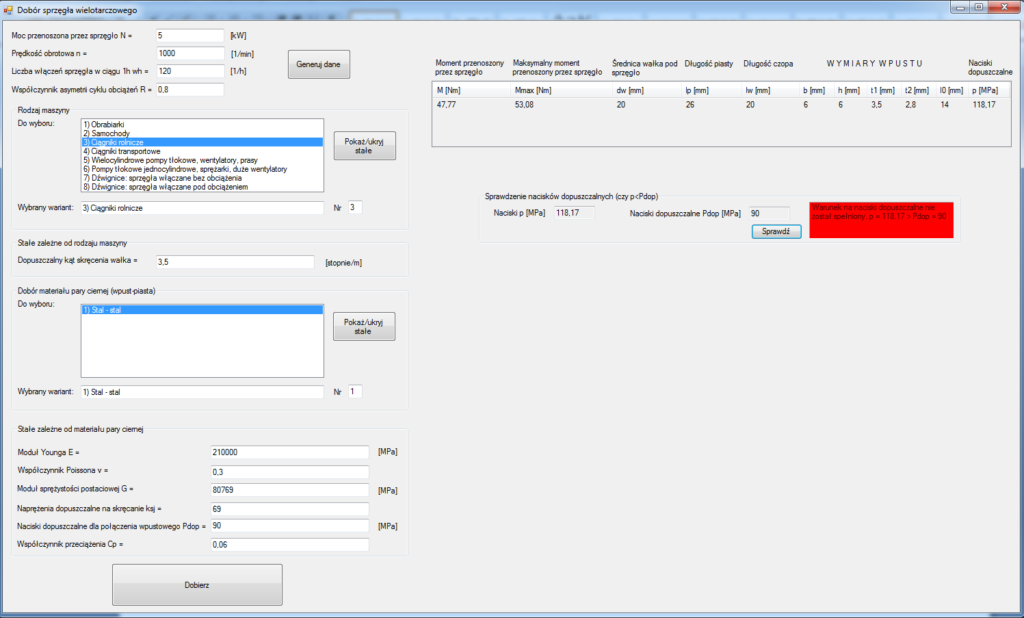
Task: Select '1) Obrabiarki' in machine list
Action: point(202,124)
